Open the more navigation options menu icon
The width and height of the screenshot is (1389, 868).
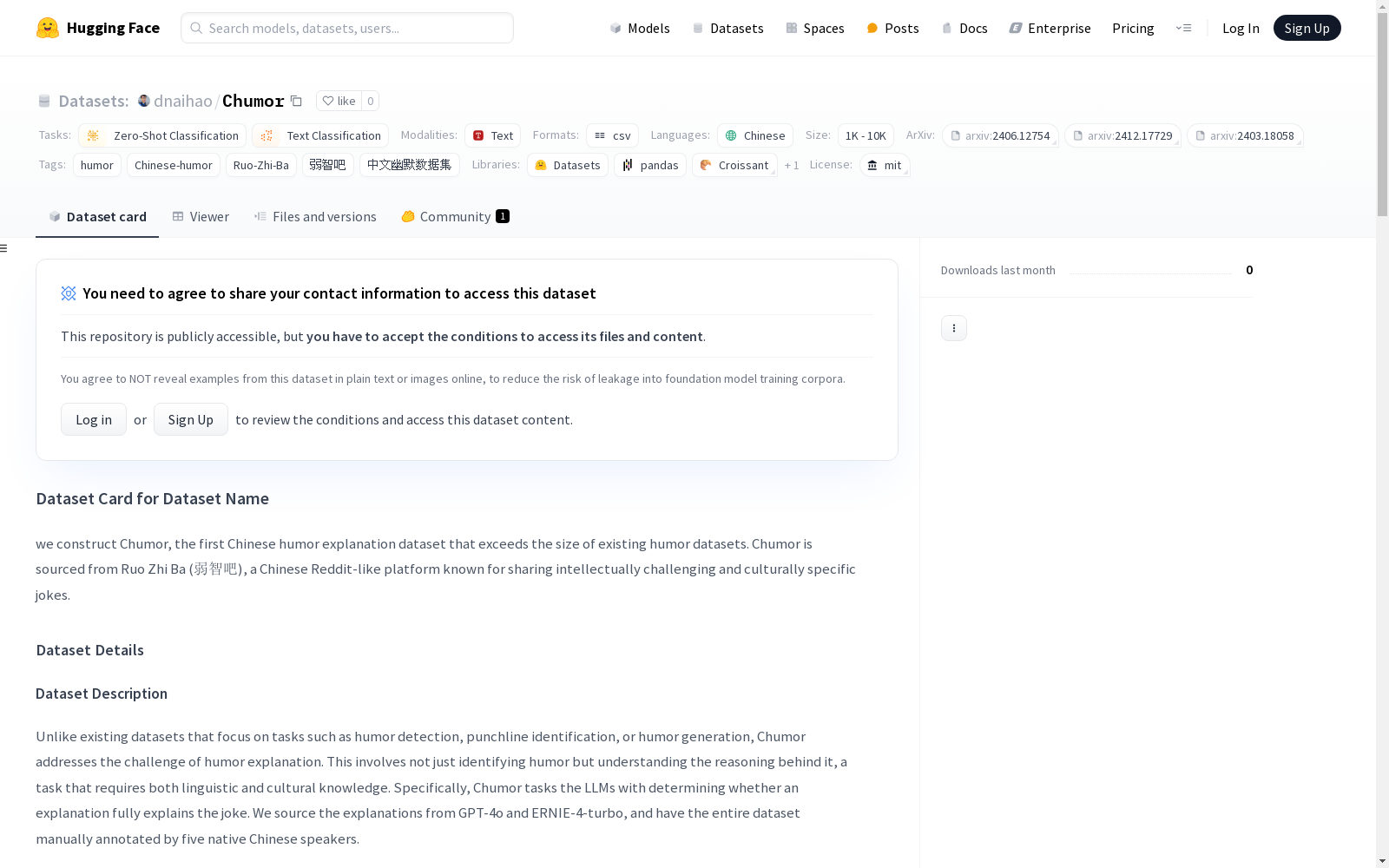1183,28
